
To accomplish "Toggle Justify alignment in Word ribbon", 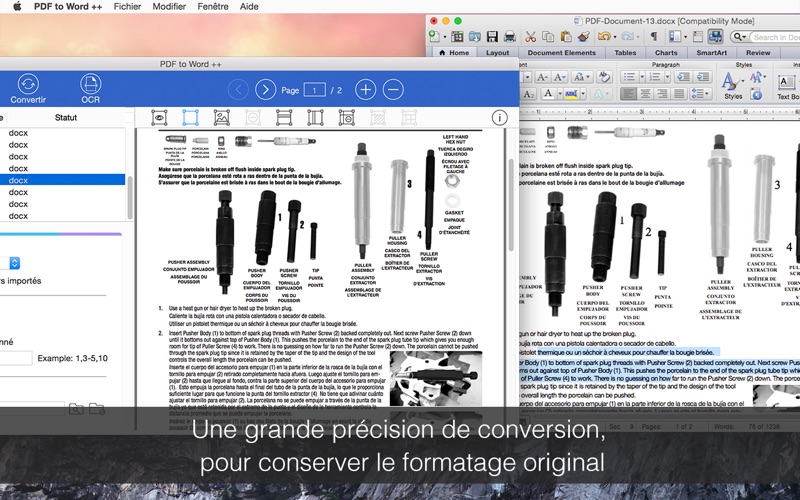I will pyautogui.click(x=679, y=94).
